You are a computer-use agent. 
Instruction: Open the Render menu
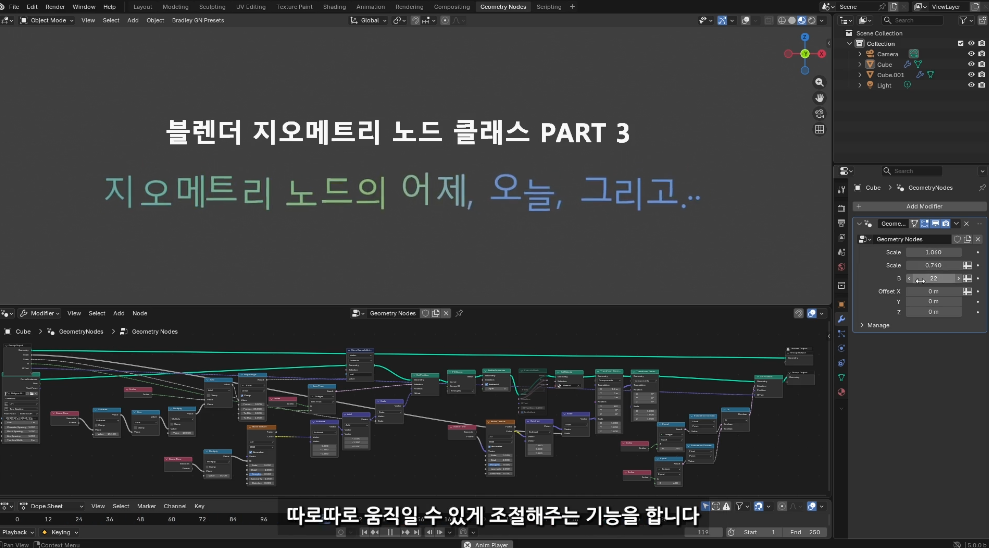click(56, 6)
